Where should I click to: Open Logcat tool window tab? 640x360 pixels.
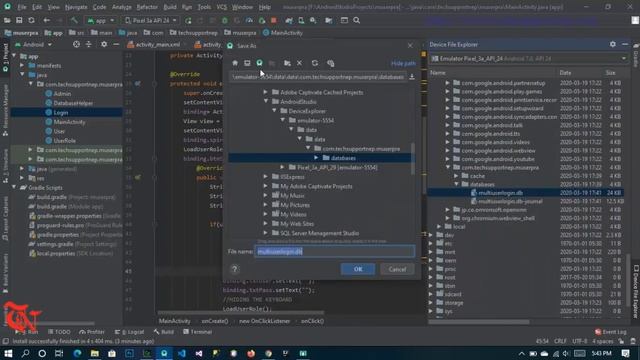pos(130,332)
